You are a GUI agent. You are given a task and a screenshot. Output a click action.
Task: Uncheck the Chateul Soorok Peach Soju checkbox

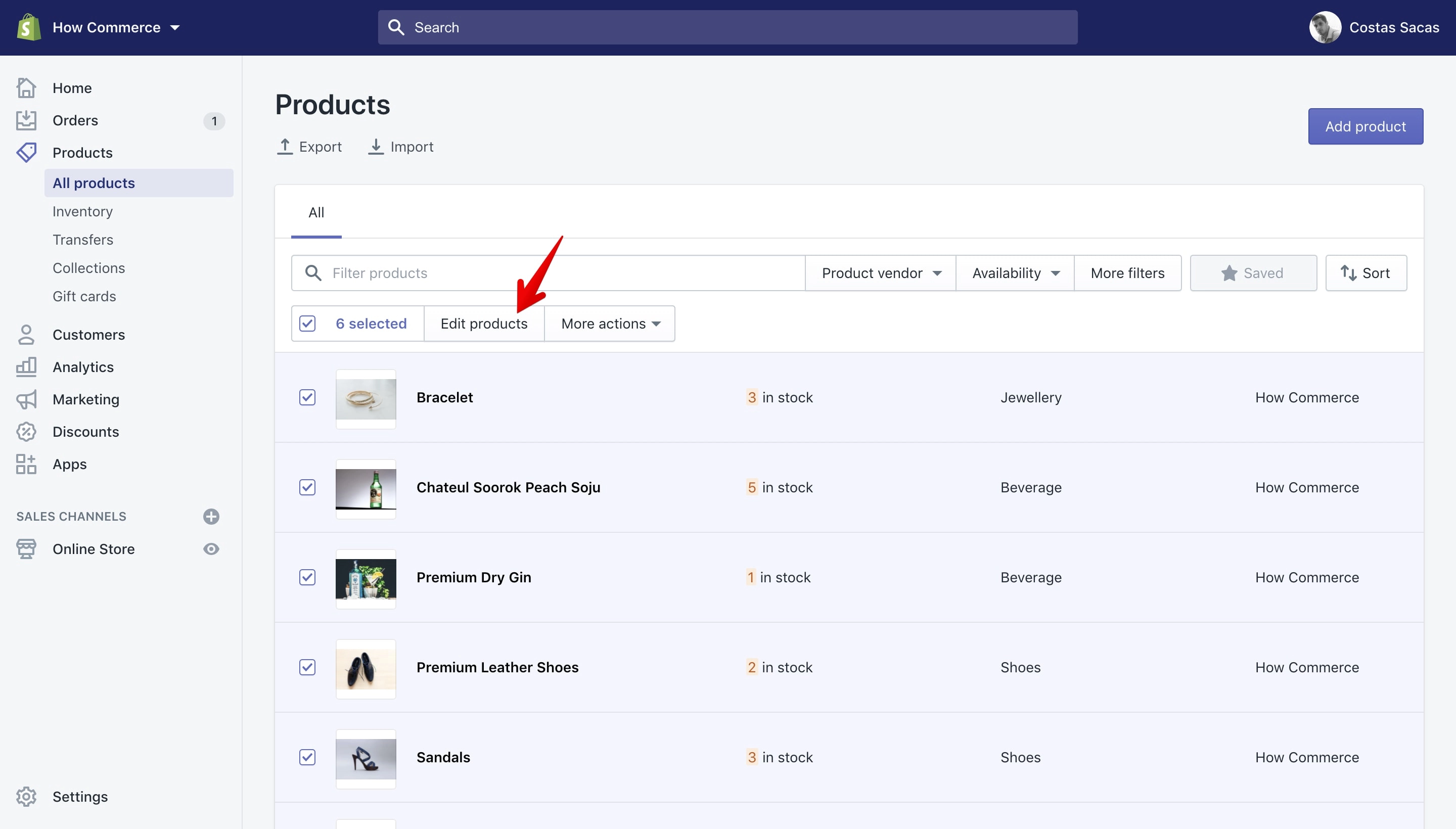[307, 487]
